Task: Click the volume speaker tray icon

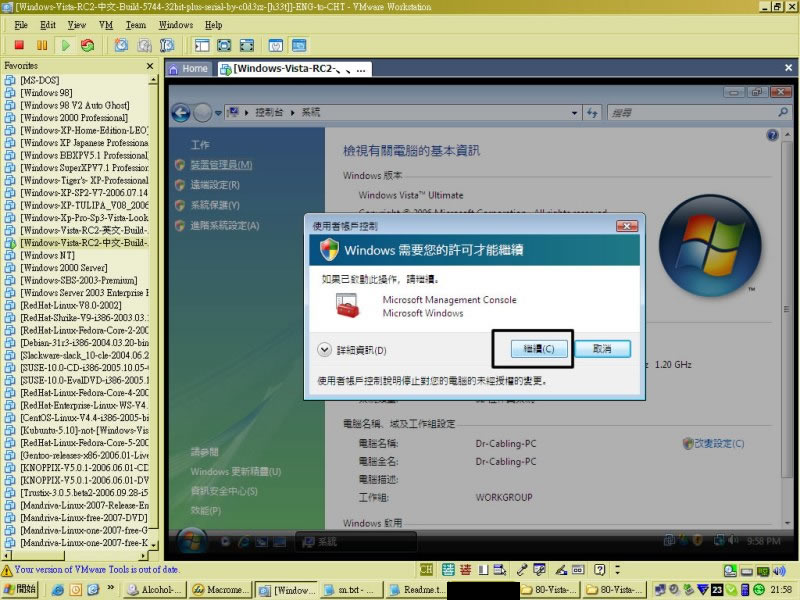Action: coord(779,571)
